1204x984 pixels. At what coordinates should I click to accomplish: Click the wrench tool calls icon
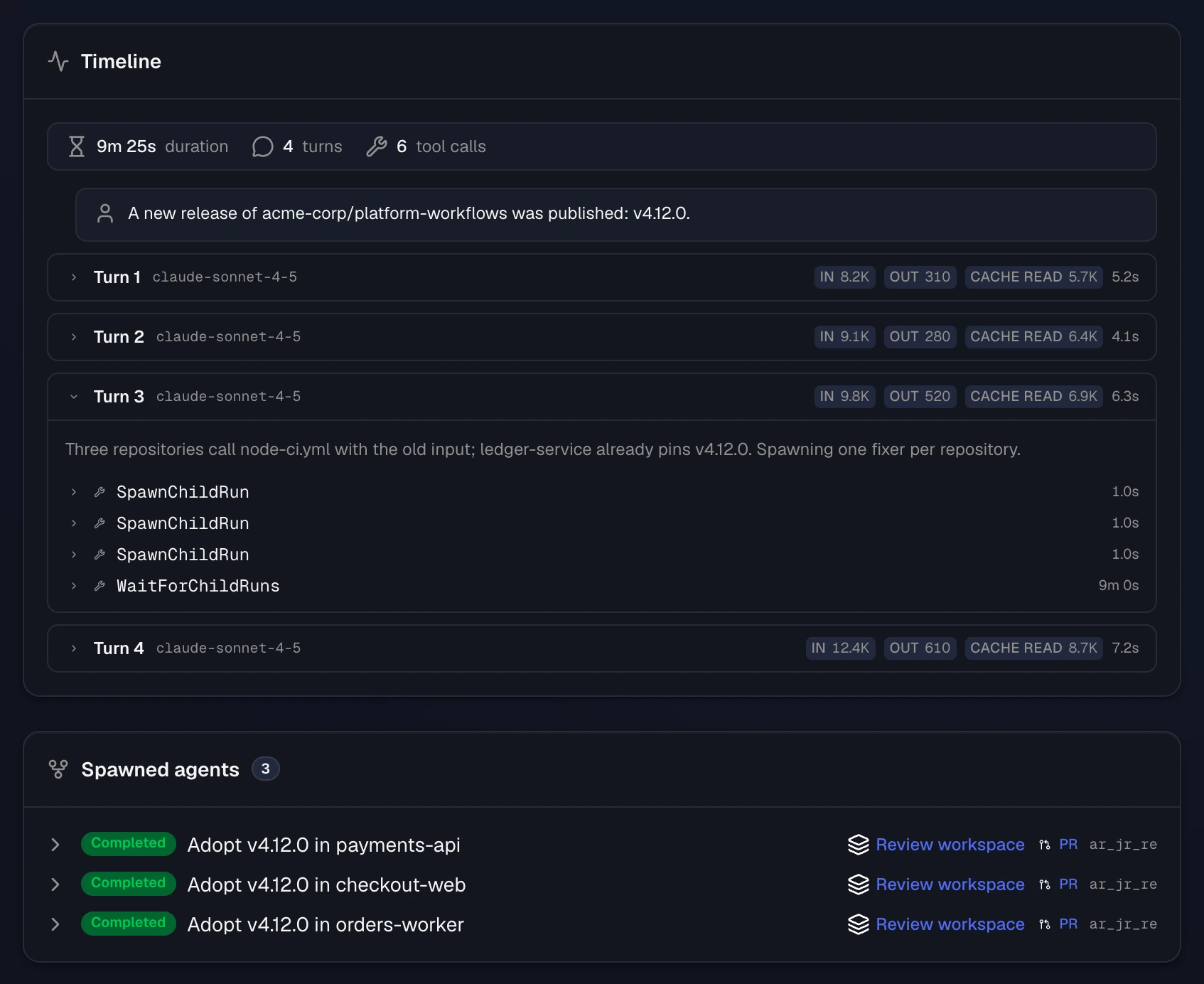coord(377,146)
